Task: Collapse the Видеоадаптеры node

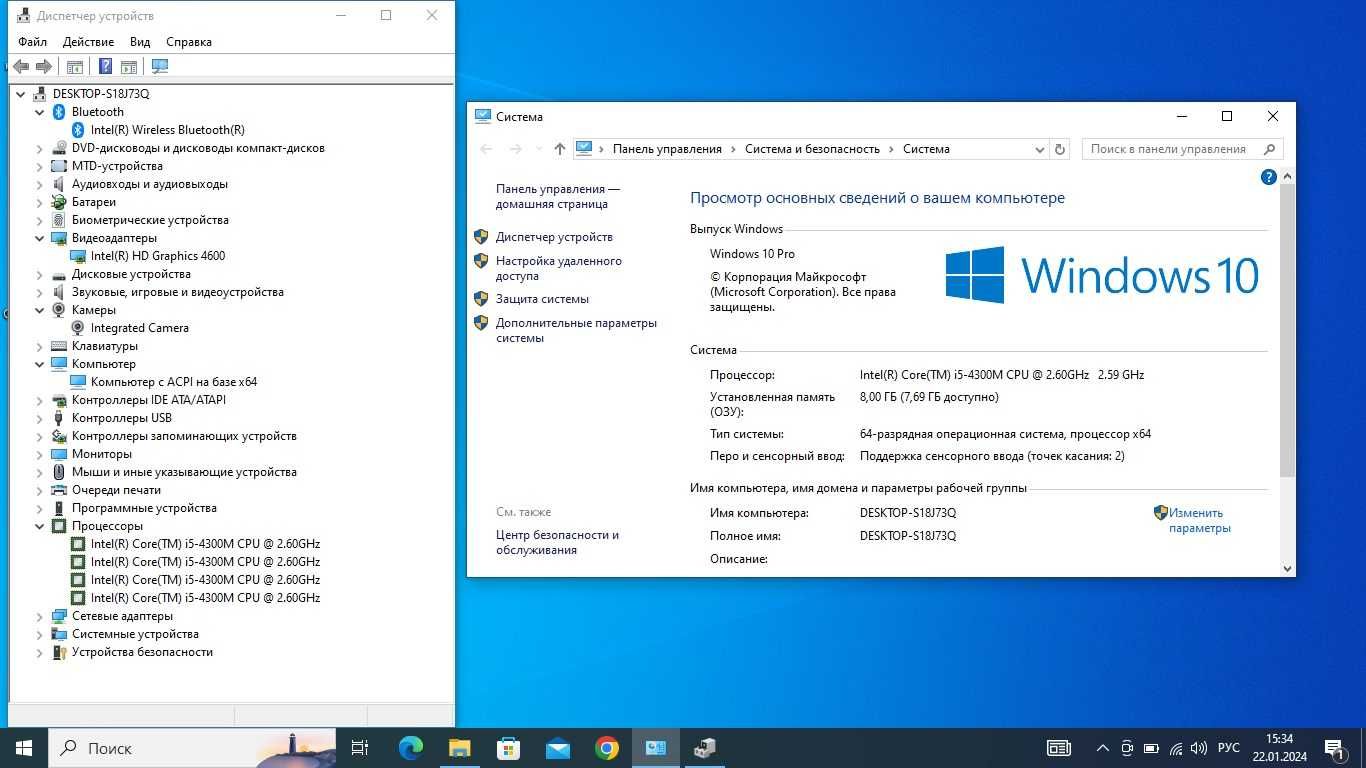Action: coord(40,238)
